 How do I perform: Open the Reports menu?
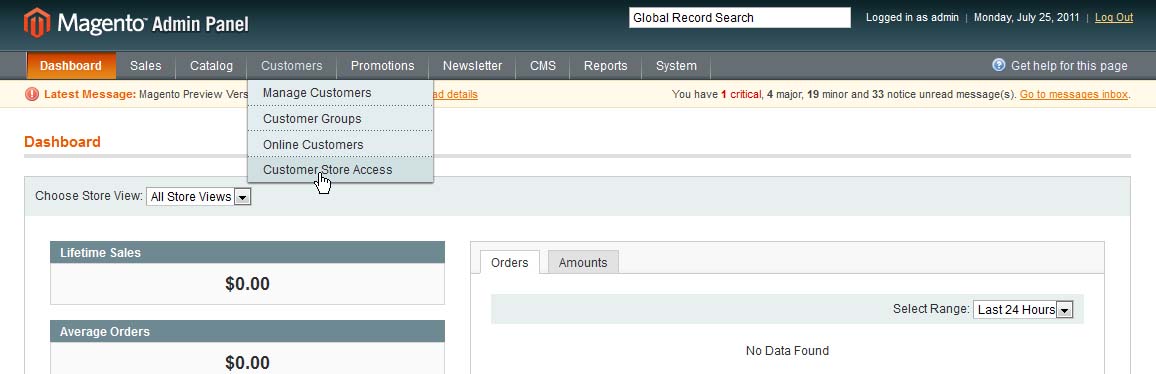605,66
